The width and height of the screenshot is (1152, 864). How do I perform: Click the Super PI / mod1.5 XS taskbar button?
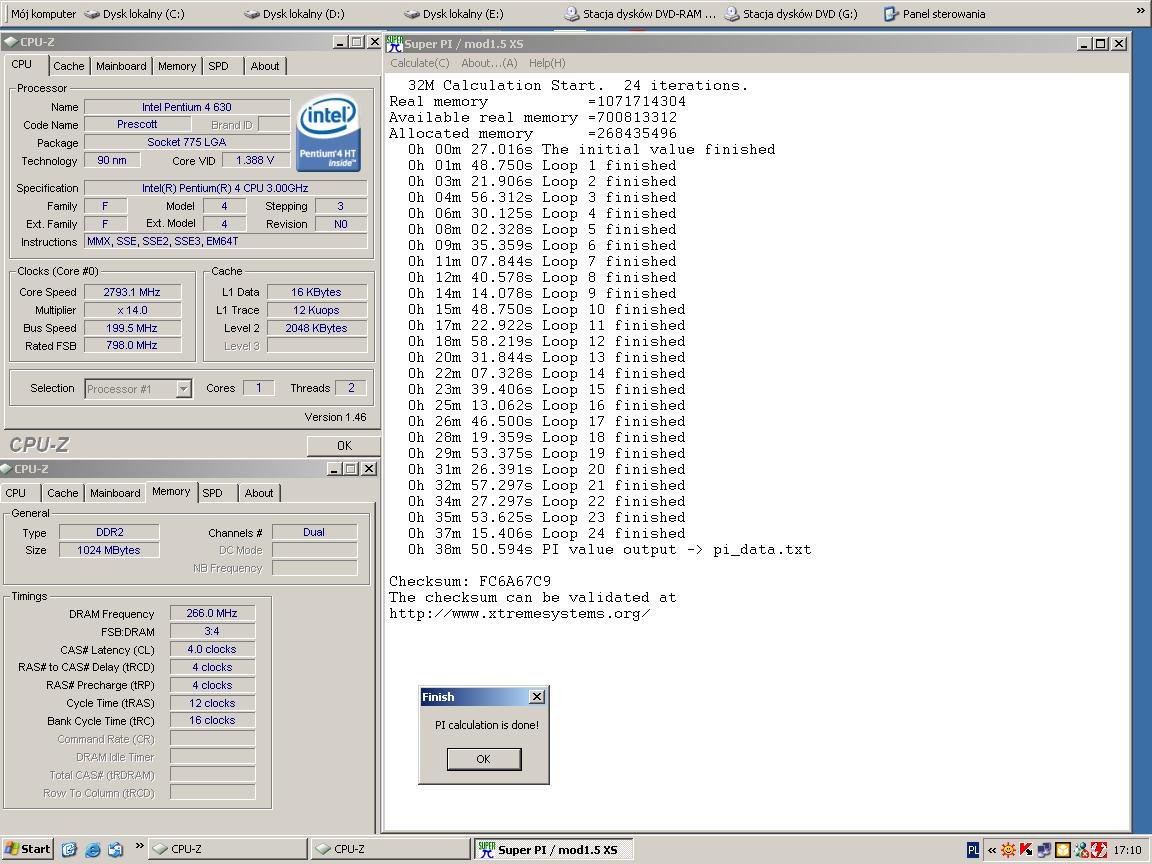[x=554, y=849]
